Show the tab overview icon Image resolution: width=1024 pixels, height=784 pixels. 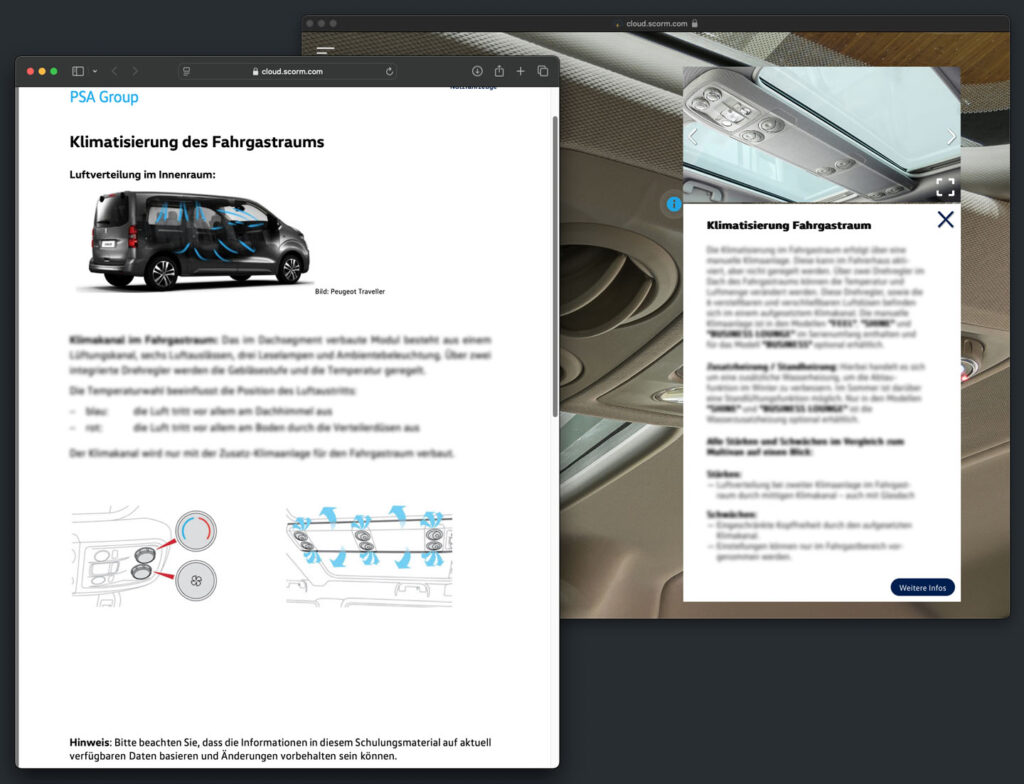(x=543, y=71)
